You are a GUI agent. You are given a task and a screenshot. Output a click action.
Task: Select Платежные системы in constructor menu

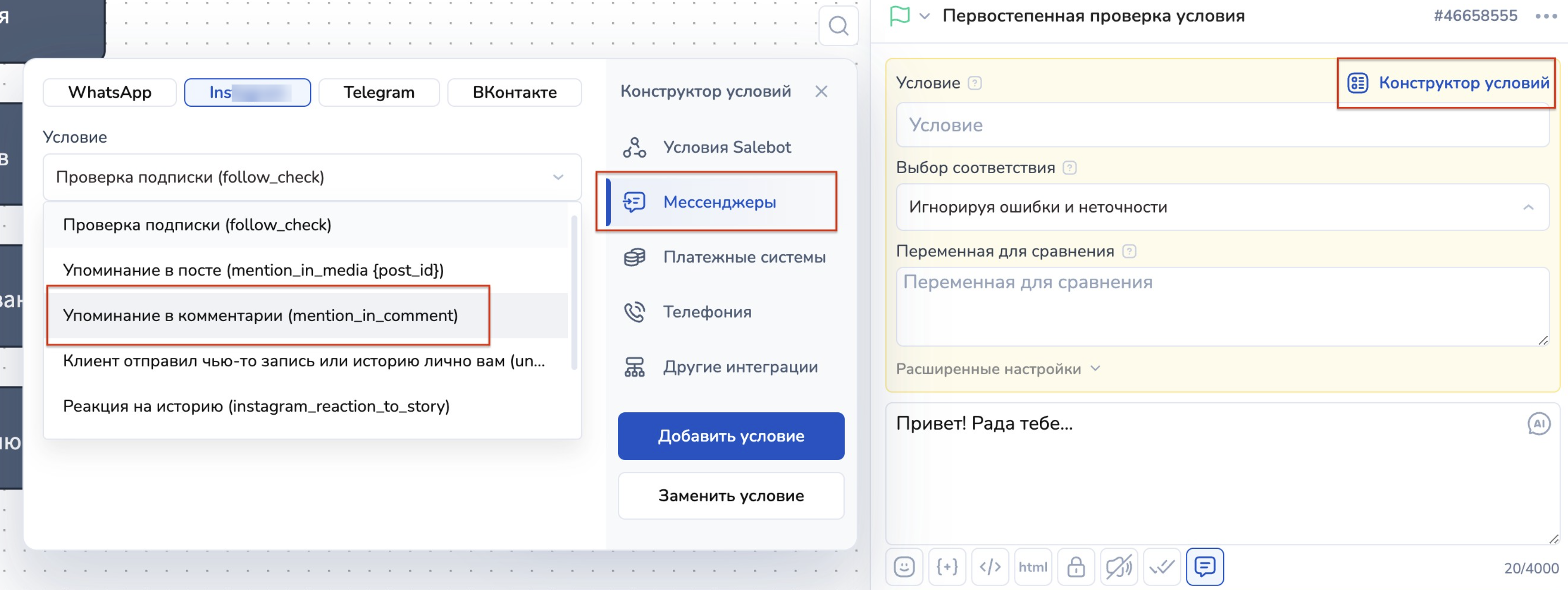pos(743,257)
